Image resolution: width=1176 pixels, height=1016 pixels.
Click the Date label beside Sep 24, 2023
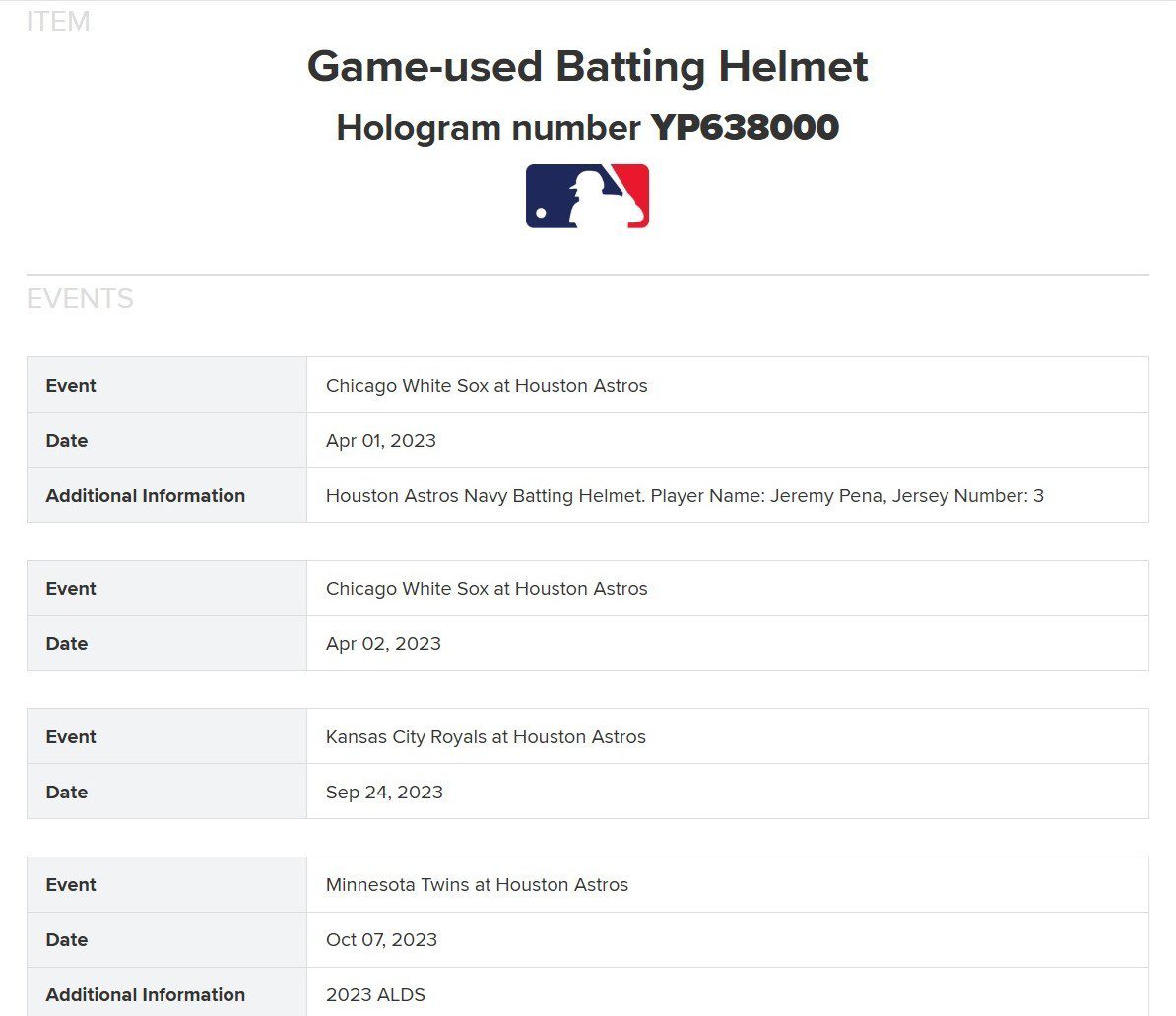point(67,792)
